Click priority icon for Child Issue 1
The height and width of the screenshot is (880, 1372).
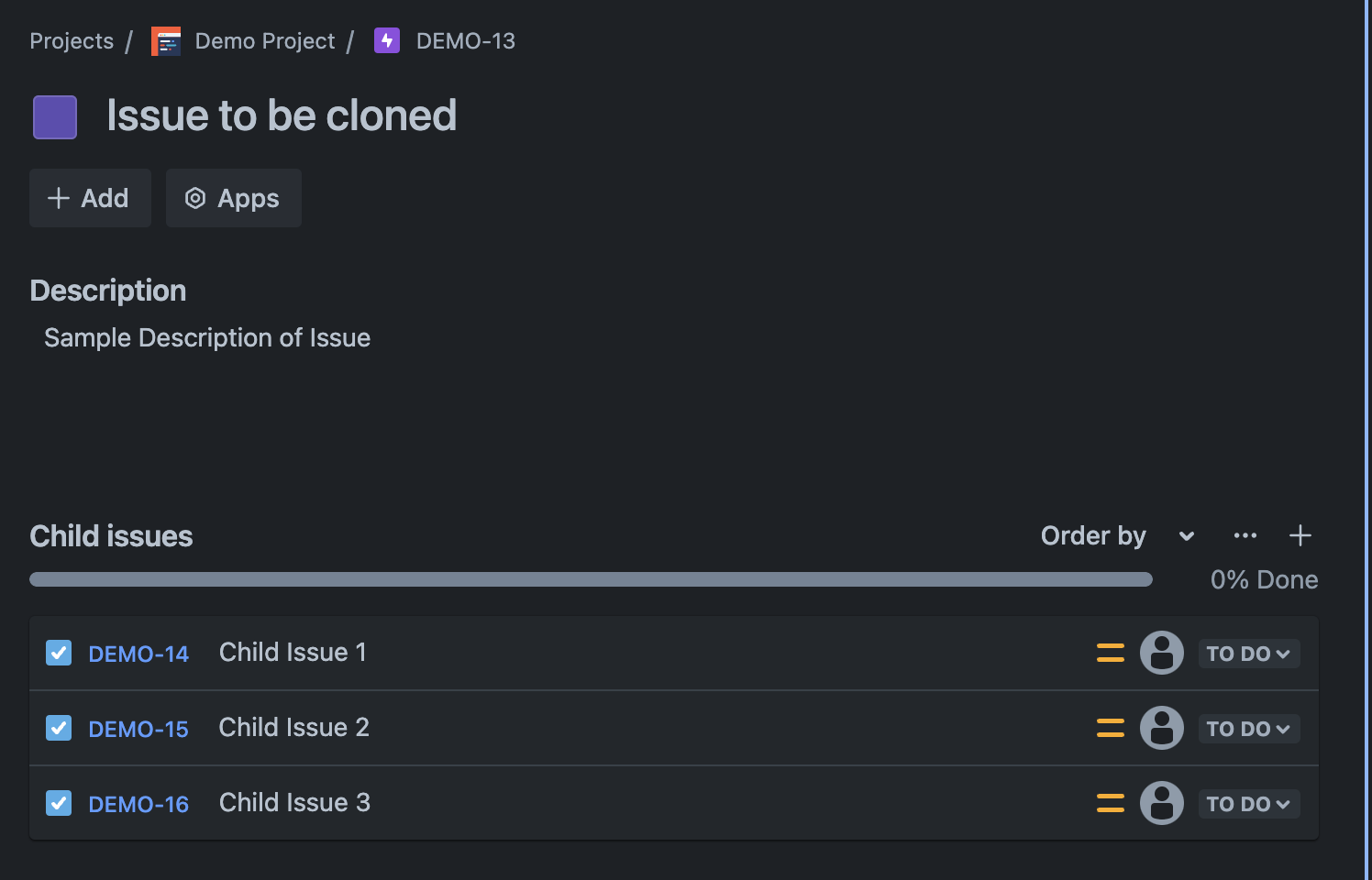[x=1111, y=654]
